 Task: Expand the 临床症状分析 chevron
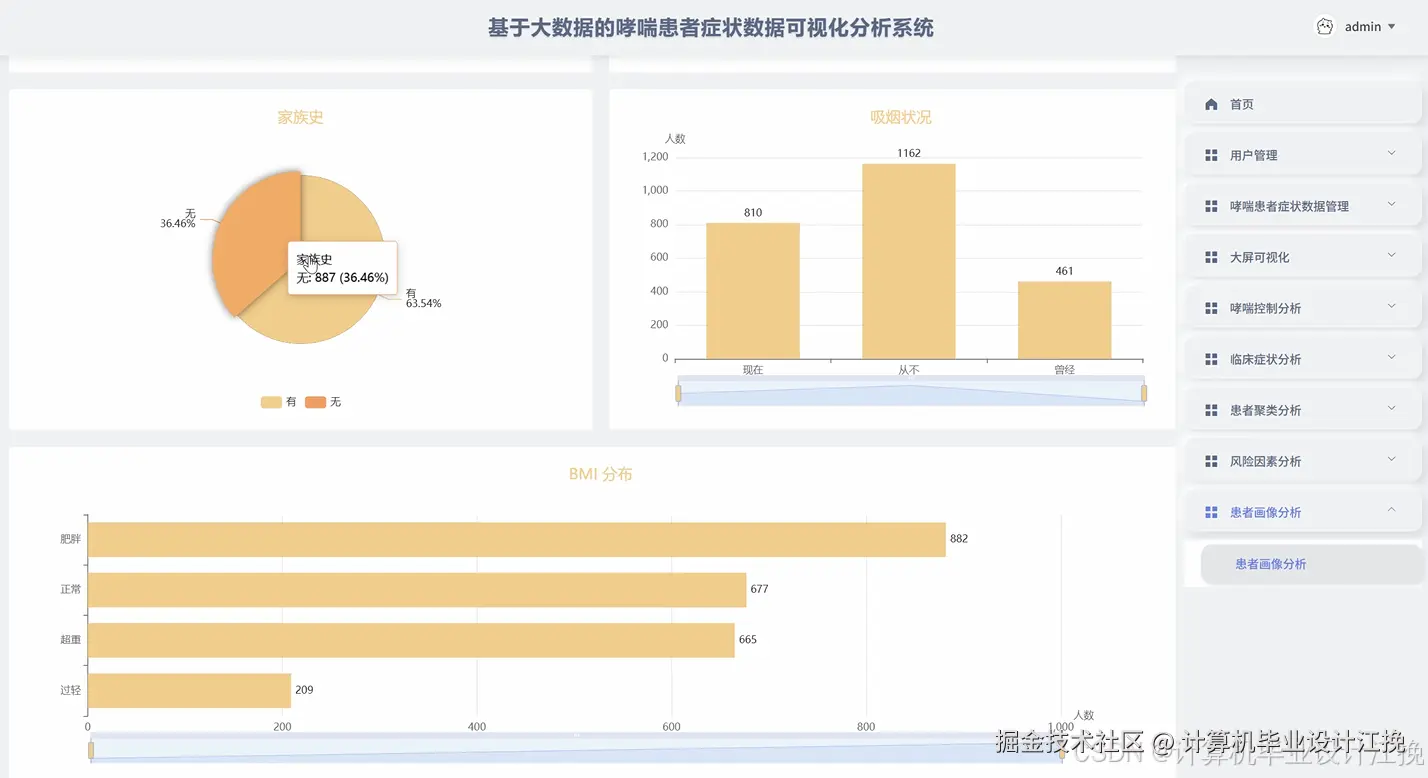[x=1391, y=357]
